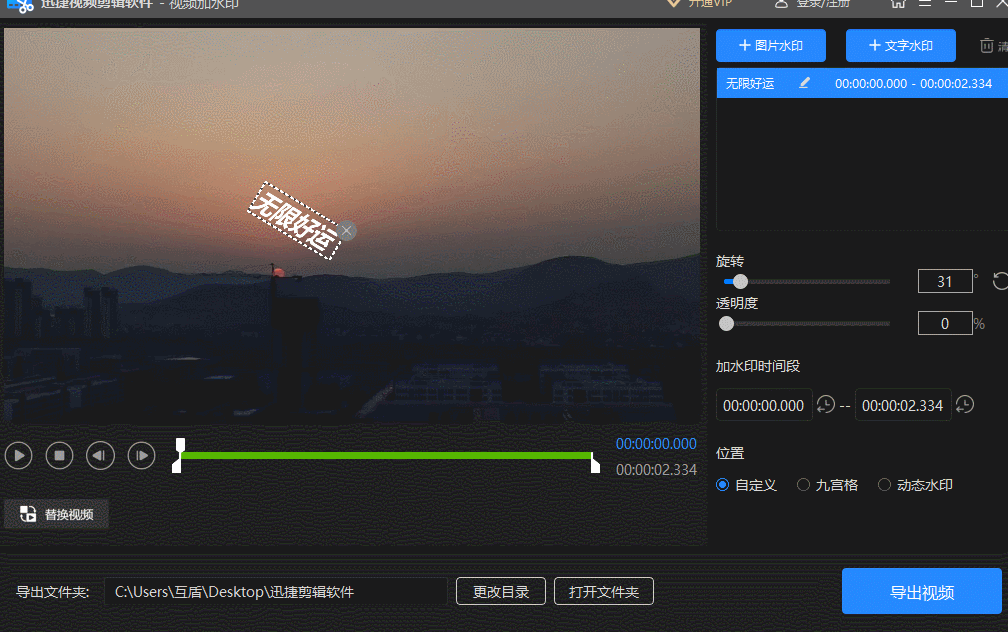Click the 导出视频 export button
The width and height of the screenshot is (1008, 632).
tap(921, 591)
